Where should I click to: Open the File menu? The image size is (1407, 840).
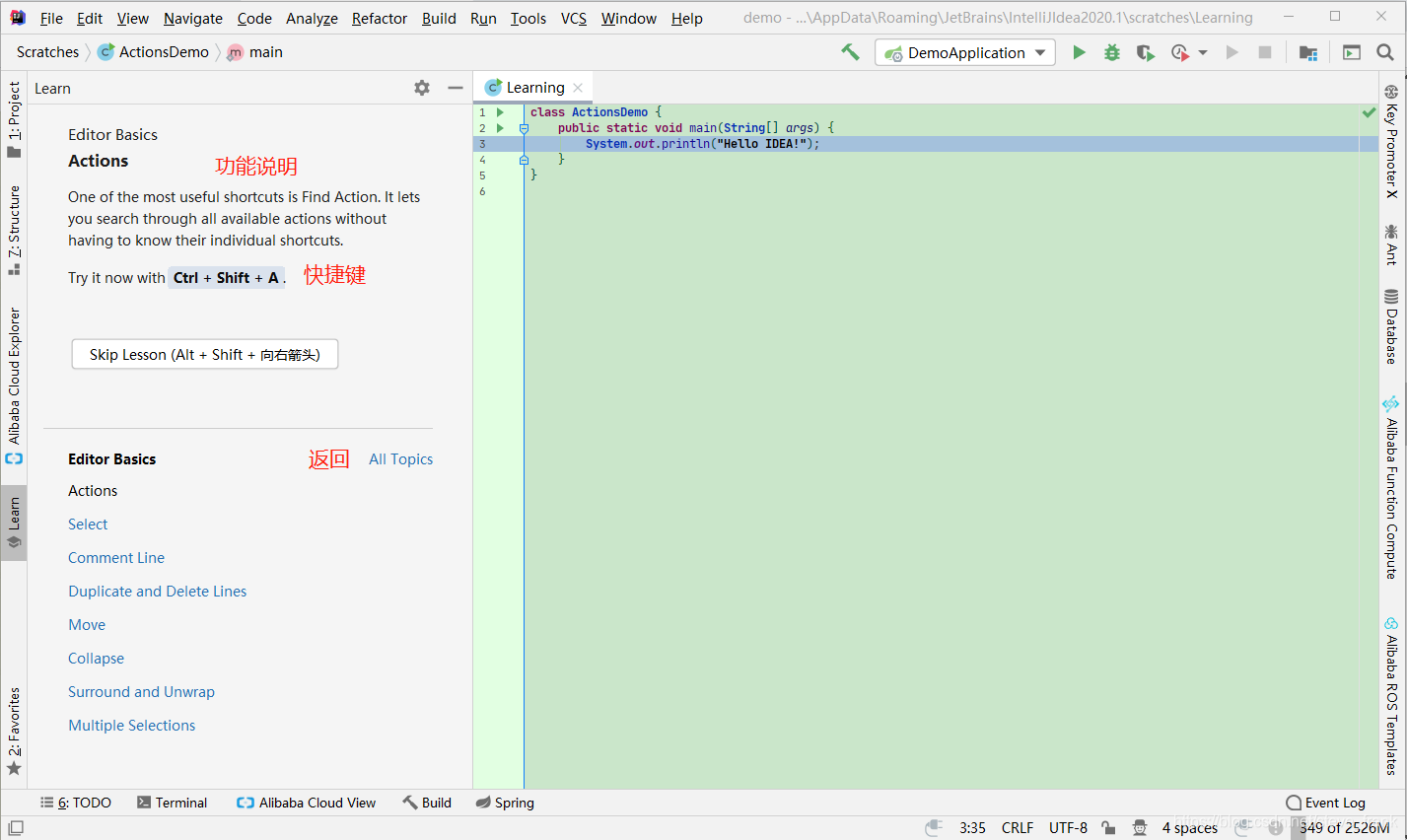point(51,18)
